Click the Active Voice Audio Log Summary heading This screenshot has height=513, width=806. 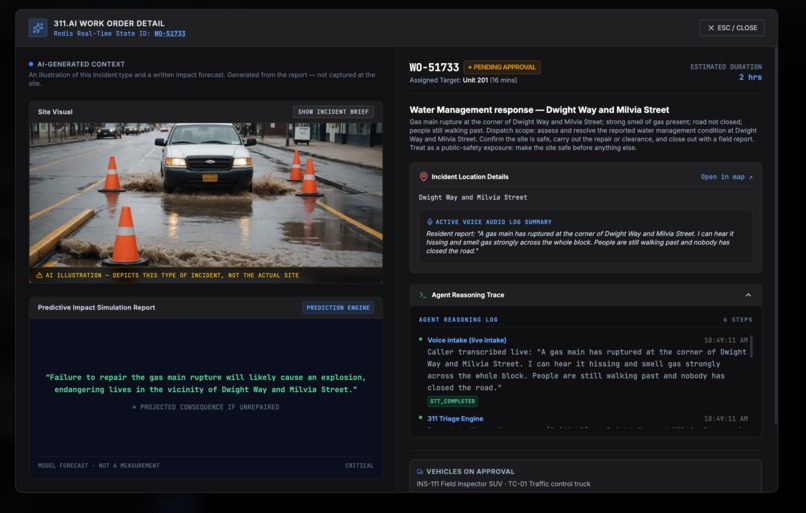493,222
